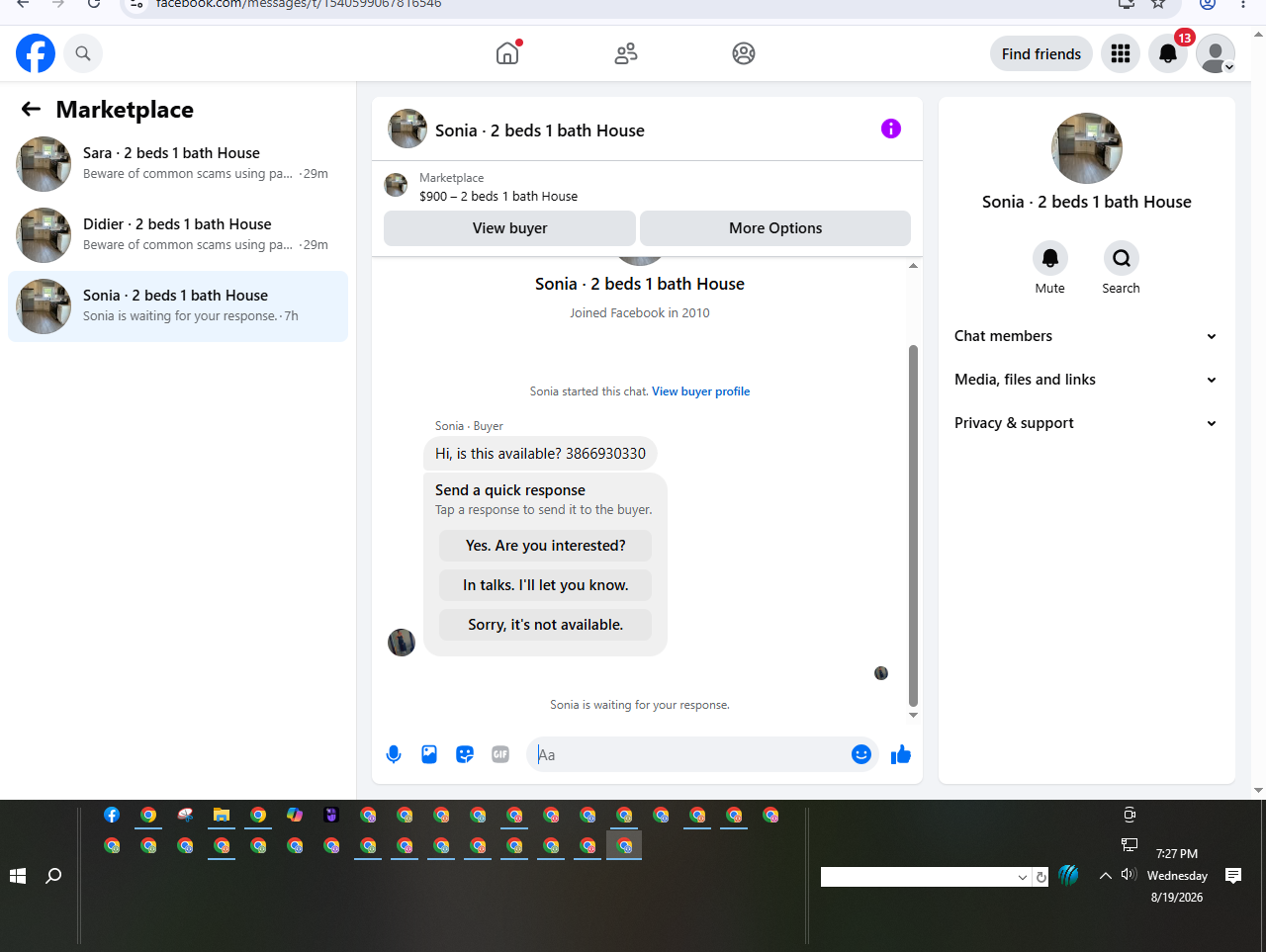The image size is (1266, 952).
Task: Send a thumbs-up like
Action: pyautogui.click(x=901, y=755)
